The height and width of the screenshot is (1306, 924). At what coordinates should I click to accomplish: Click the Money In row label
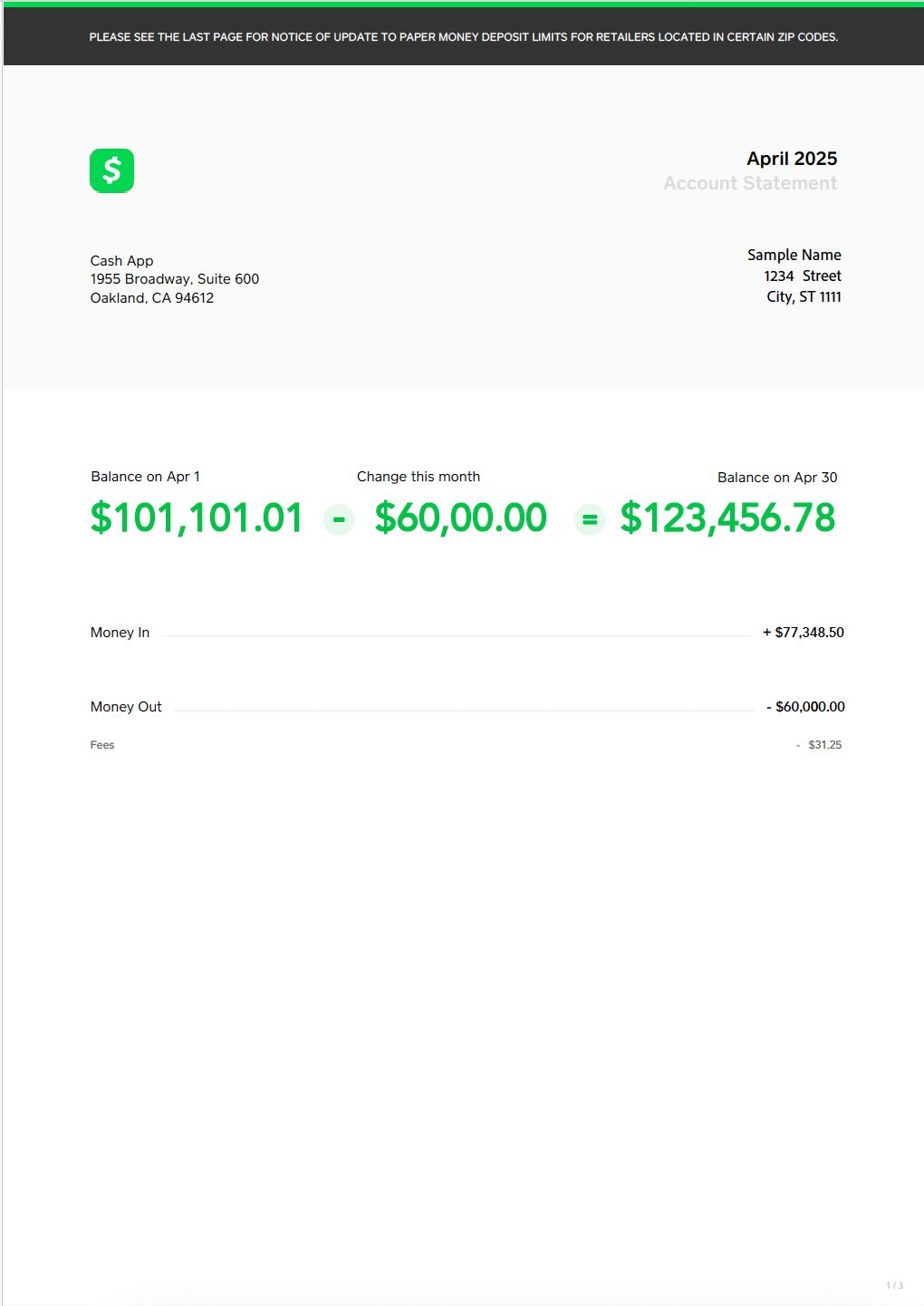coord(120,633)
